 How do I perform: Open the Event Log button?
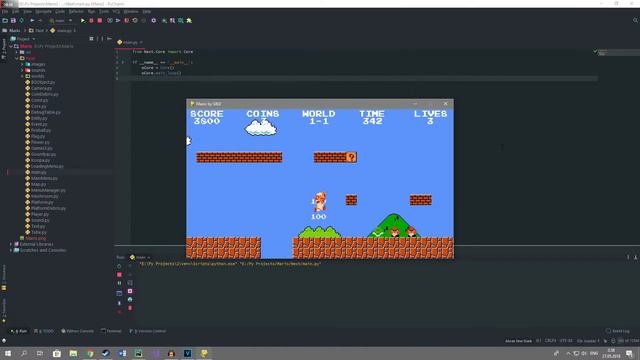coord(618,331)
